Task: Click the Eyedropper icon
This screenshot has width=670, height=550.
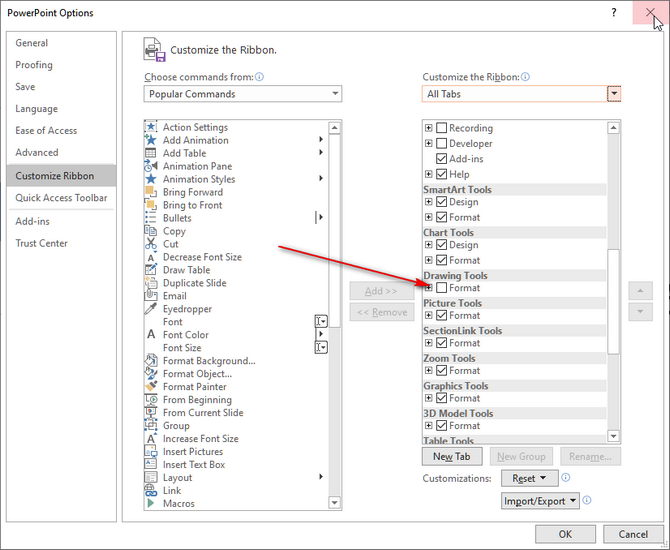Action: pos(150,309)
